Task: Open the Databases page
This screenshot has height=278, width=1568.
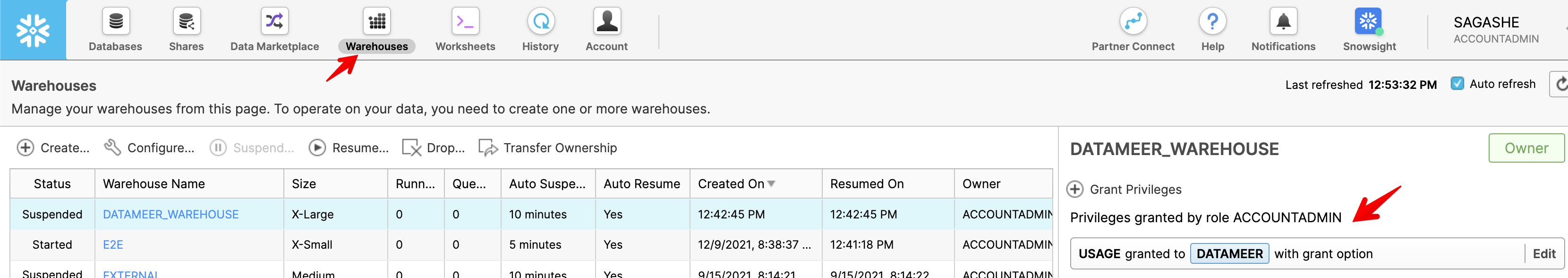Action: click(115, 30)
